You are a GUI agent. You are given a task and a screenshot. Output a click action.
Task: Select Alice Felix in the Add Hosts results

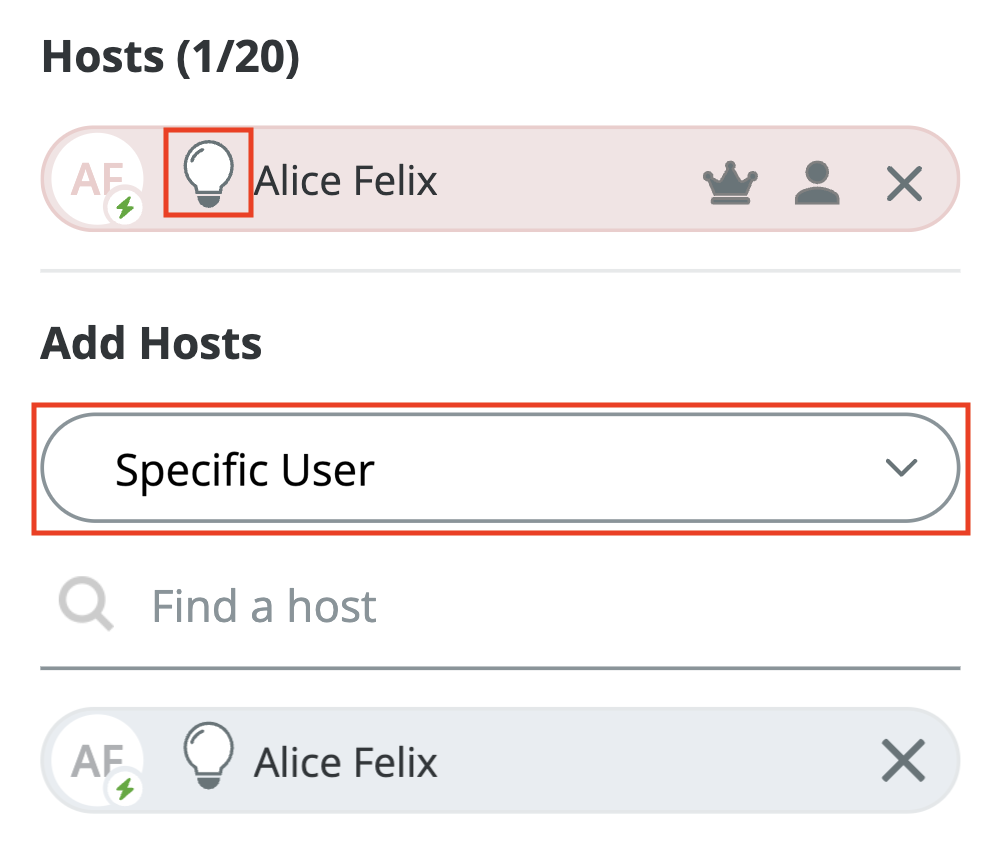346,763
